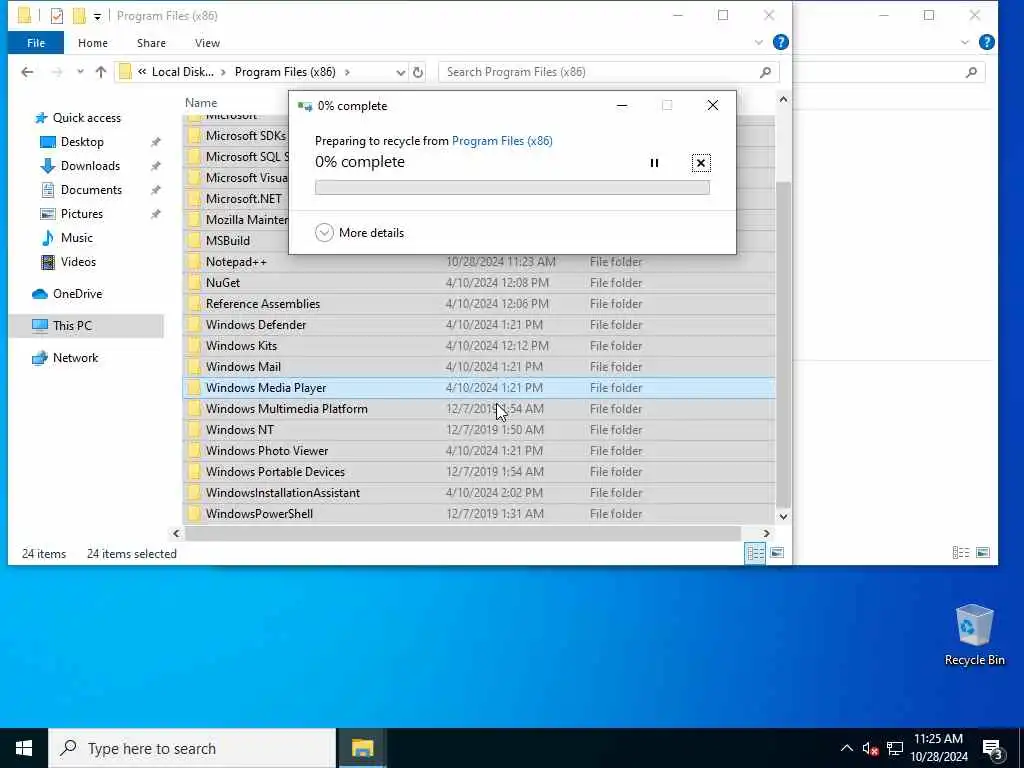Image resolution: width=1024 pixels, height=768 pixels.
Task: Open Quick Access Toolbar customize dropdown
Action: [x=97, y=16]
